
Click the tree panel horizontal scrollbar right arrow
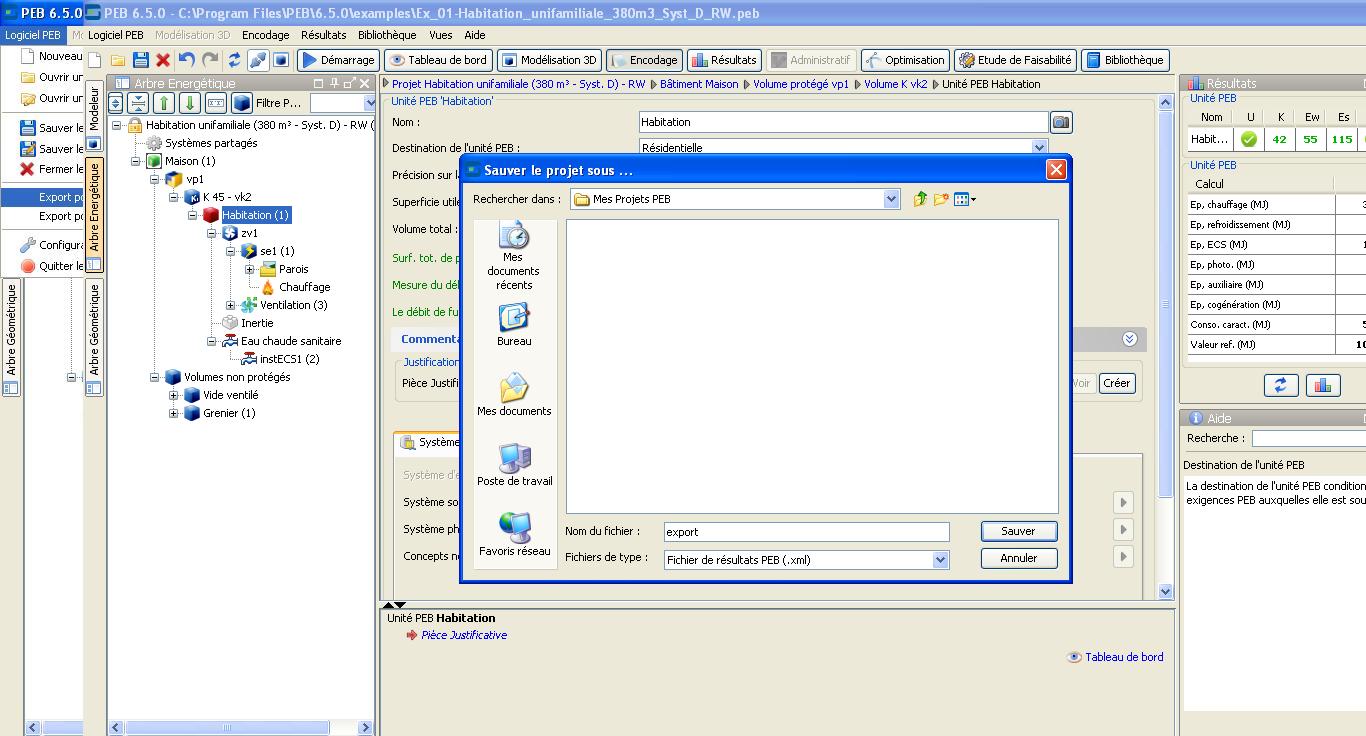click(x=365, y=728)
